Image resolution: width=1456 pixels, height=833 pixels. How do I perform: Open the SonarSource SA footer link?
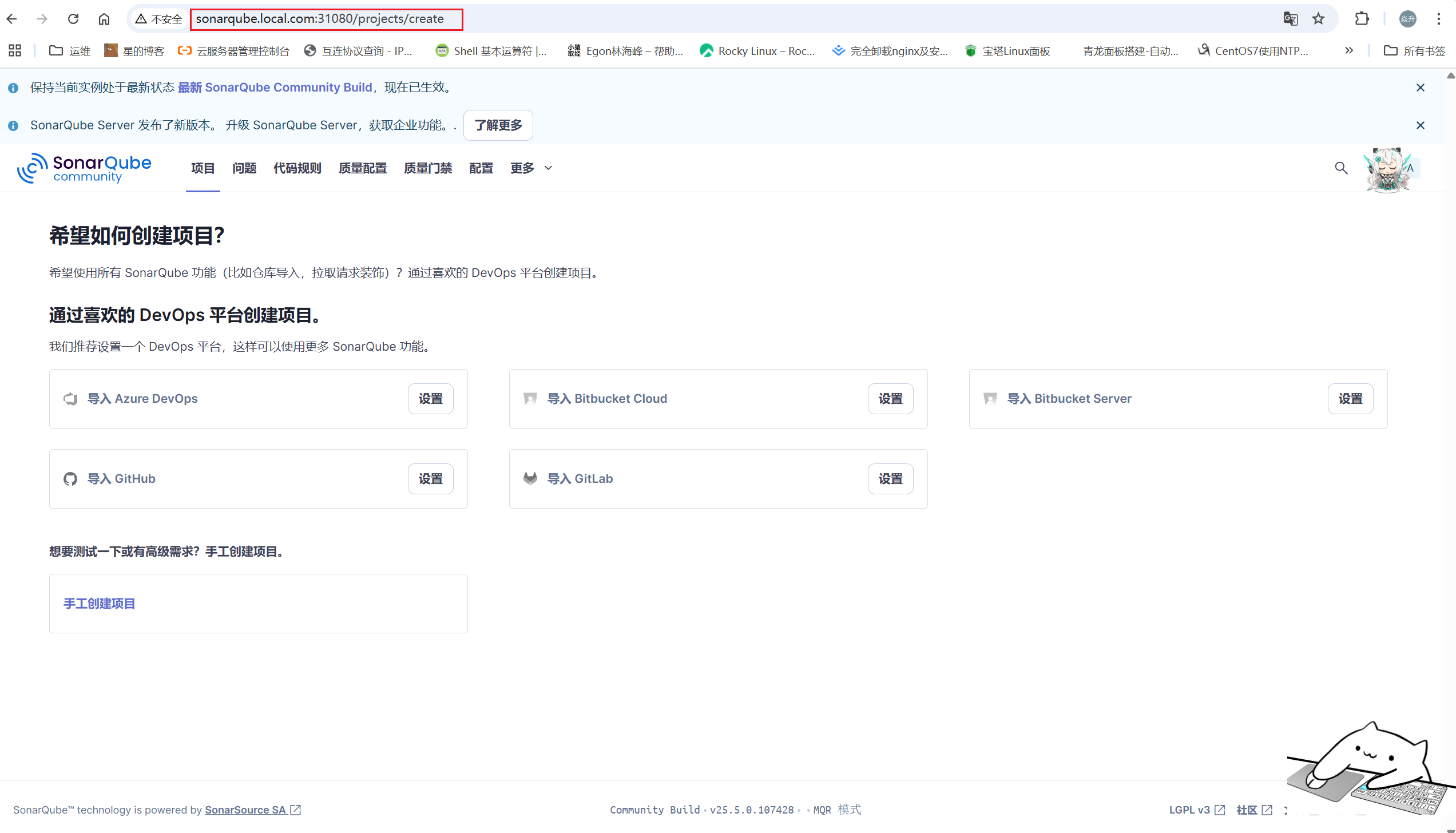click(x=253, y=810)
